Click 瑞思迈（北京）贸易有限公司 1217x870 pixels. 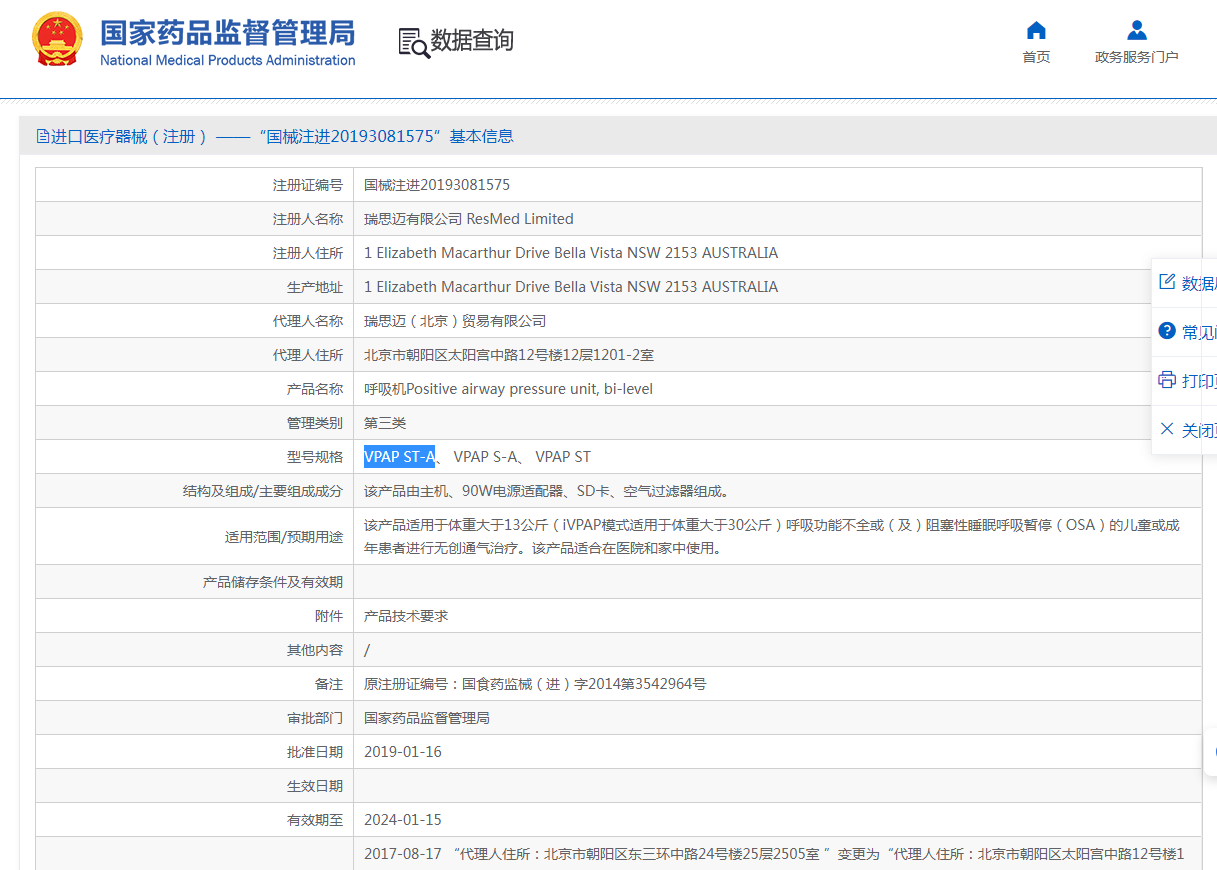pyautogui.click(x=455, y=321)
